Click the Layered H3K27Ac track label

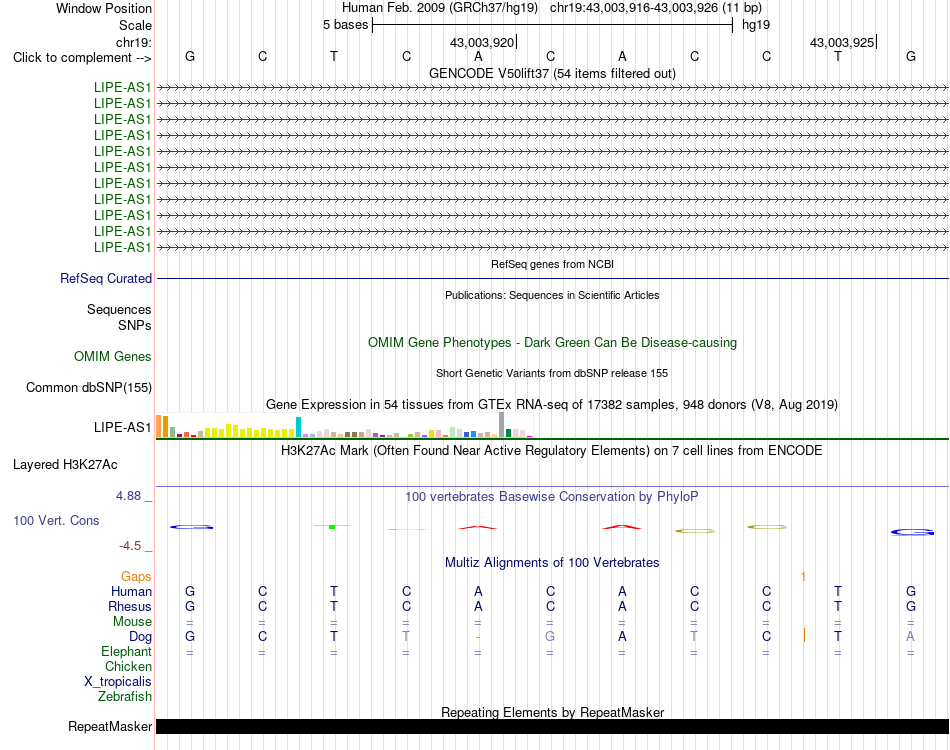point(65,465)
